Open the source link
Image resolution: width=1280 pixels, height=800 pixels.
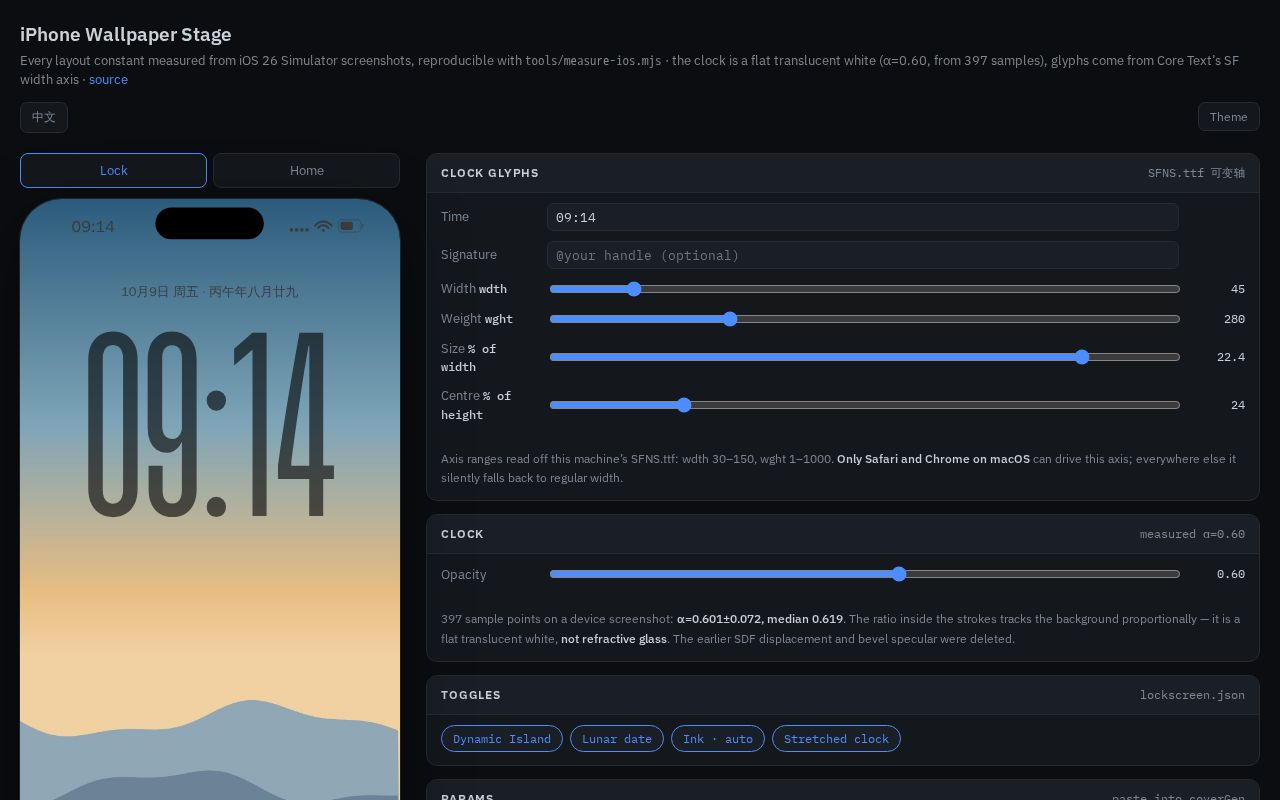(x=108, y=79)
